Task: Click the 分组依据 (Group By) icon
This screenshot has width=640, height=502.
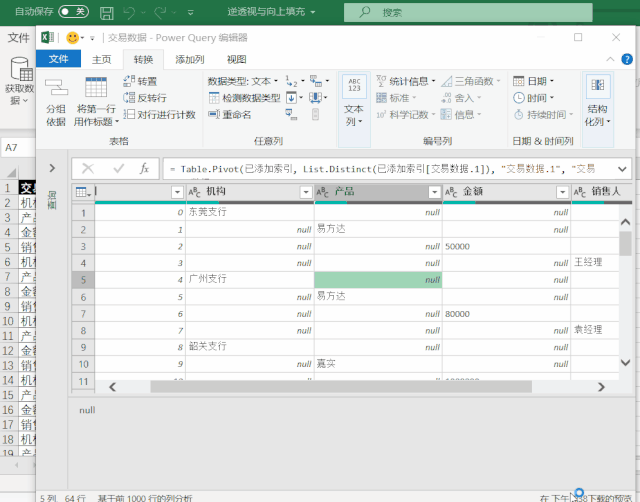Action: point(56,89)
